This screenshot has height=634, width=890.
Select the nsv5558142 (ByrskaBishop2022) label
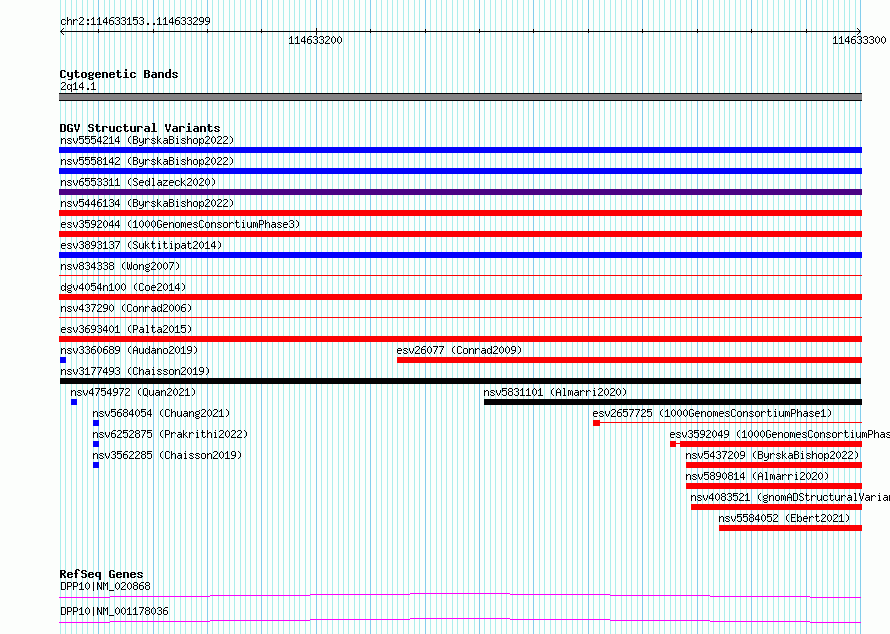point(147,161)
